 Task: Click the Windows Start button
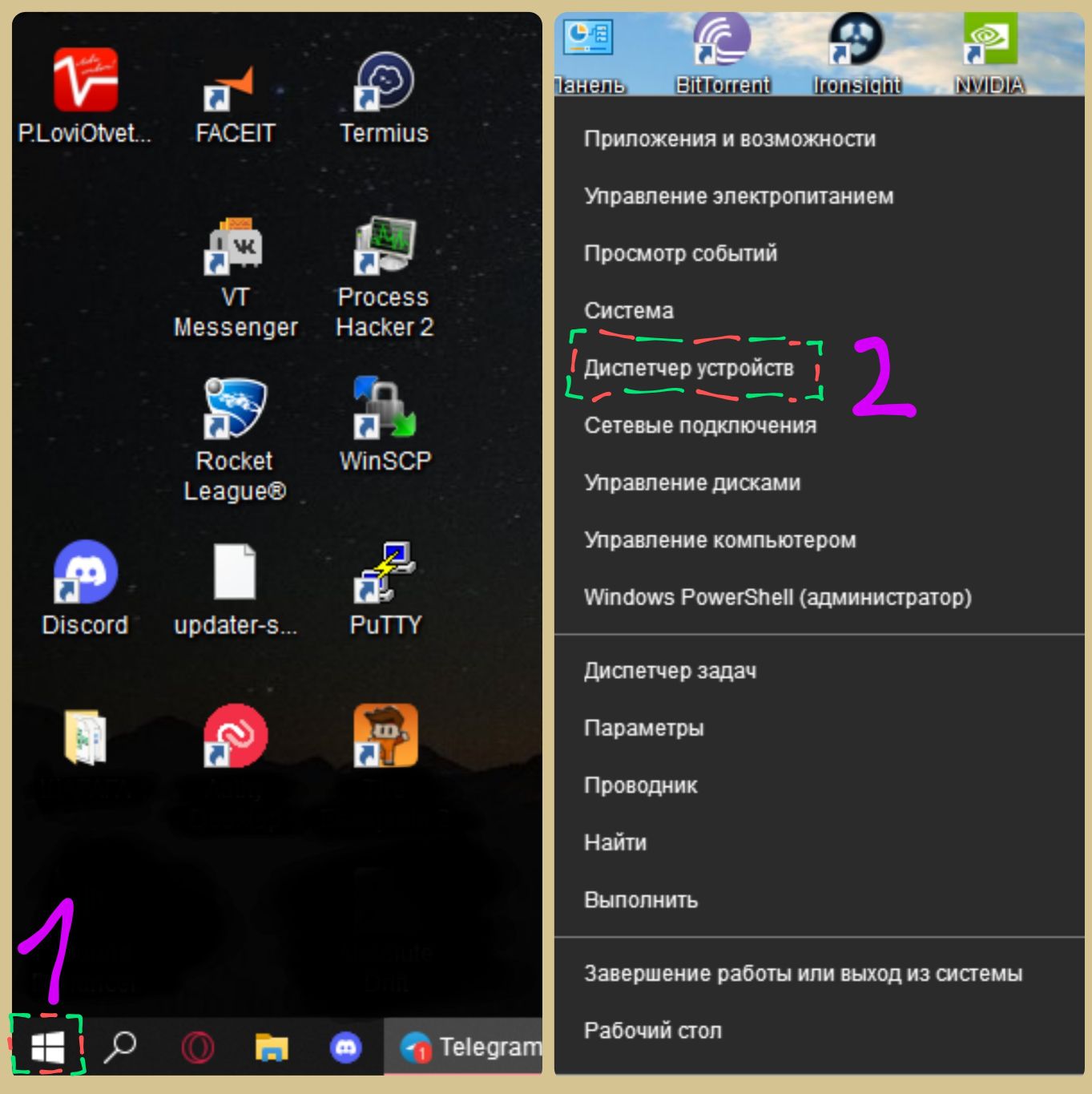pyautogui.click(x=47, y=1047)
